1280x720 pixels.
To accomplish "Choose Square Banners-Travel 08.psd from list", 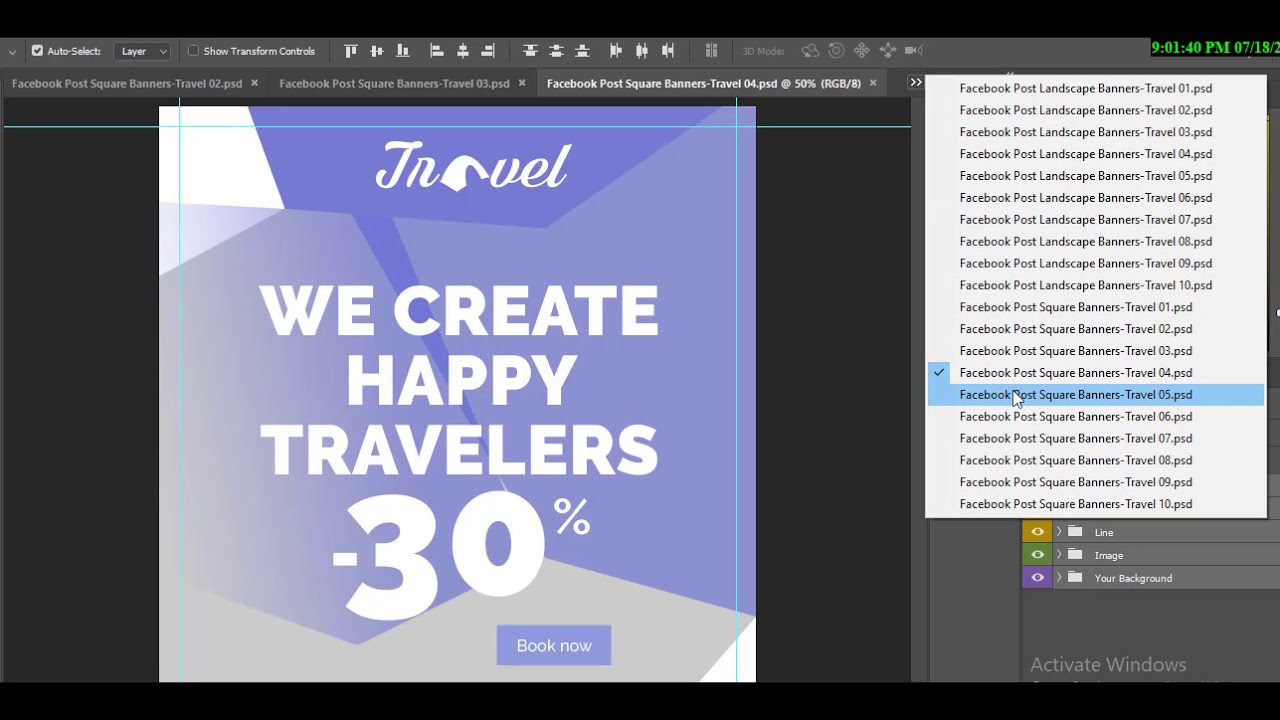I will coord(1096,461).
